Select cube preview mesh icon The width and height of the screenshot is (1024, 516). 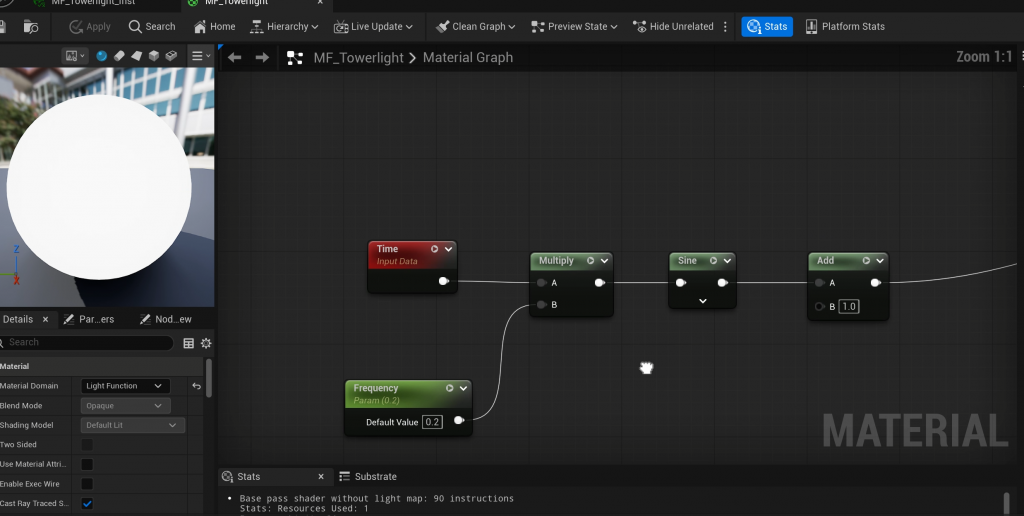click(x=153, y=56)
